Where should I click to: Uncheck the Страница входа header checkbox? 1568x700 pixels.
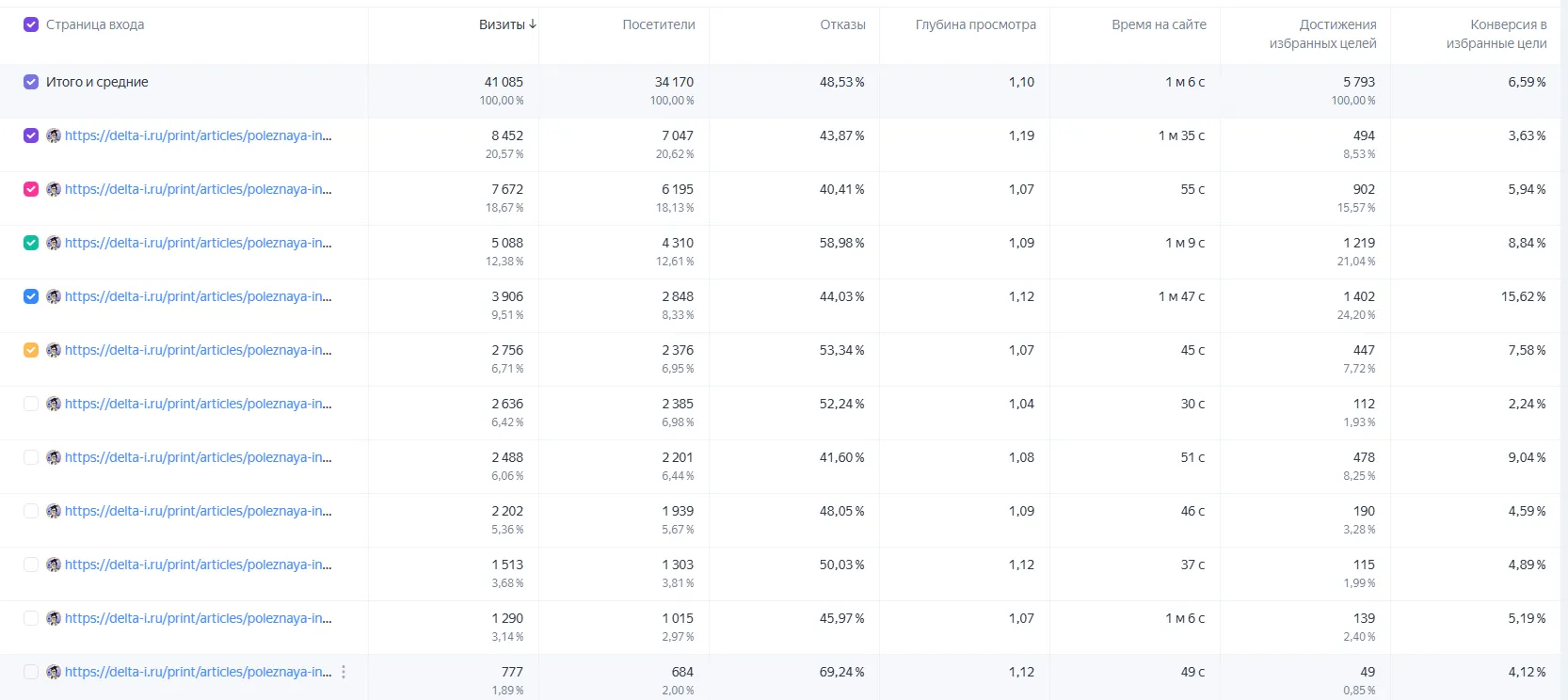(31, 24)
